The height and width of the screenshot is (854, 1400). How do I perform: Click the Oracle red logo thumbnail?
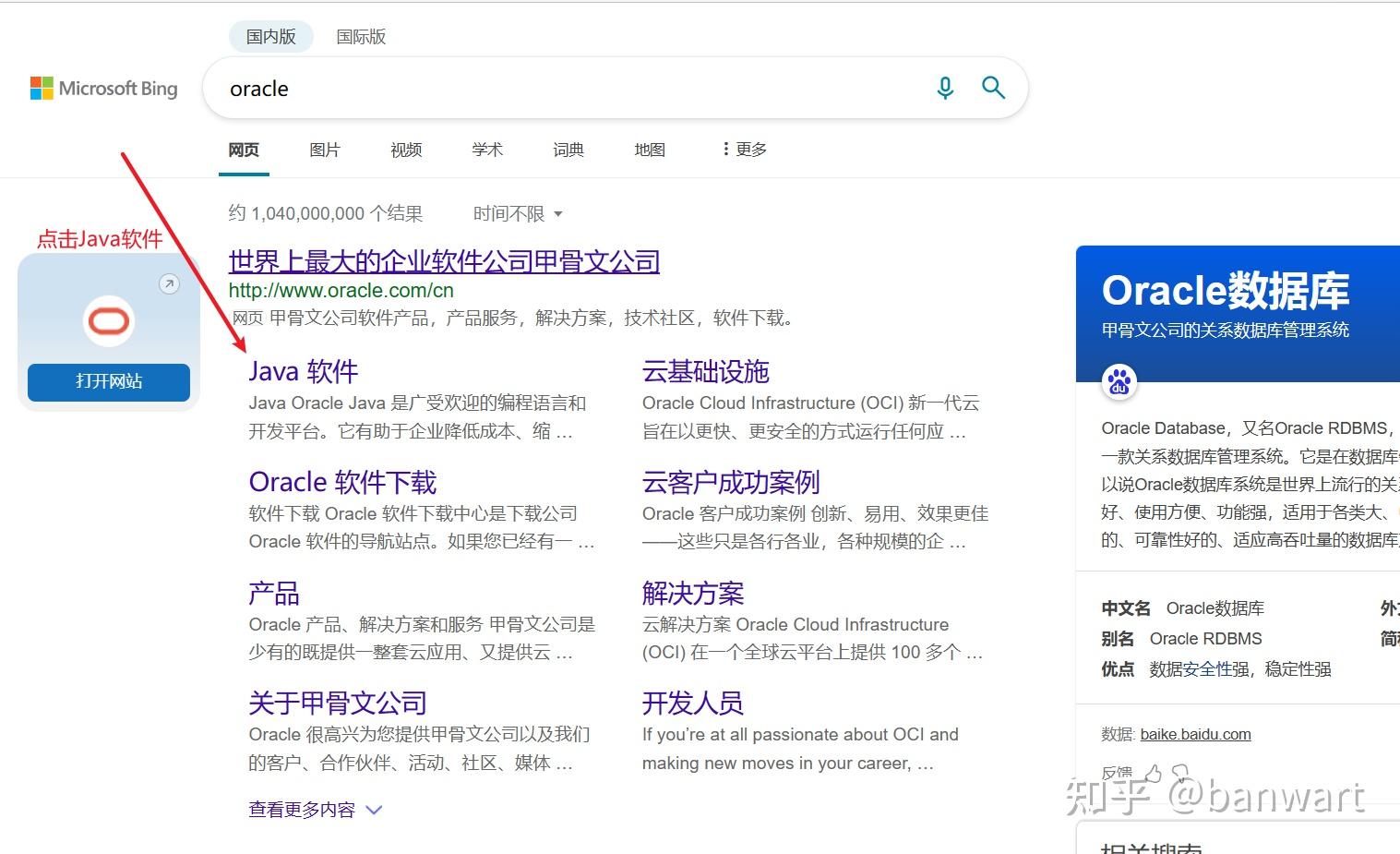109,321
